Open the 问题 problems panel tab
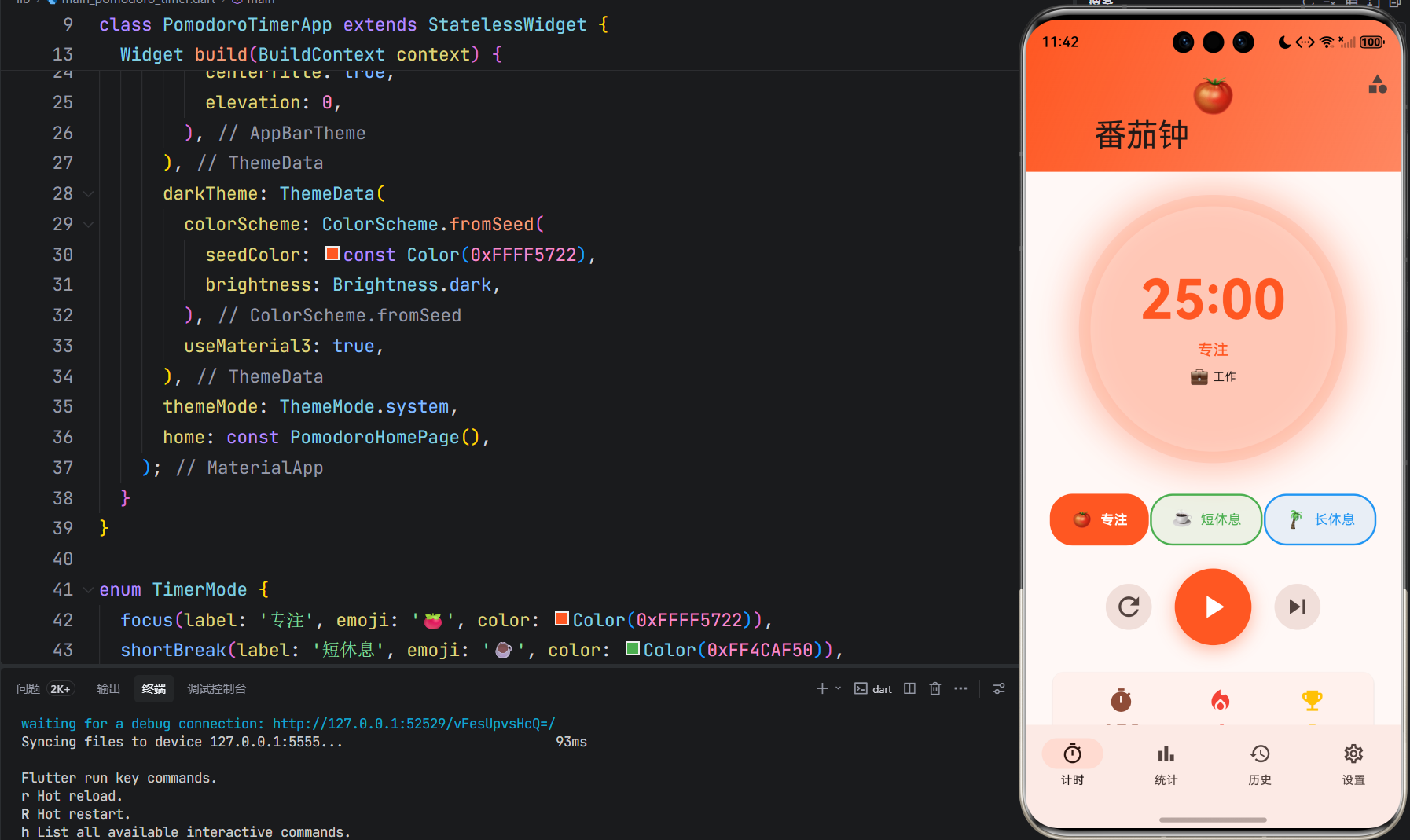Image resolution: width=1410 pixels, height=840 pixels. pyautogui.click(x=28, y=689)
